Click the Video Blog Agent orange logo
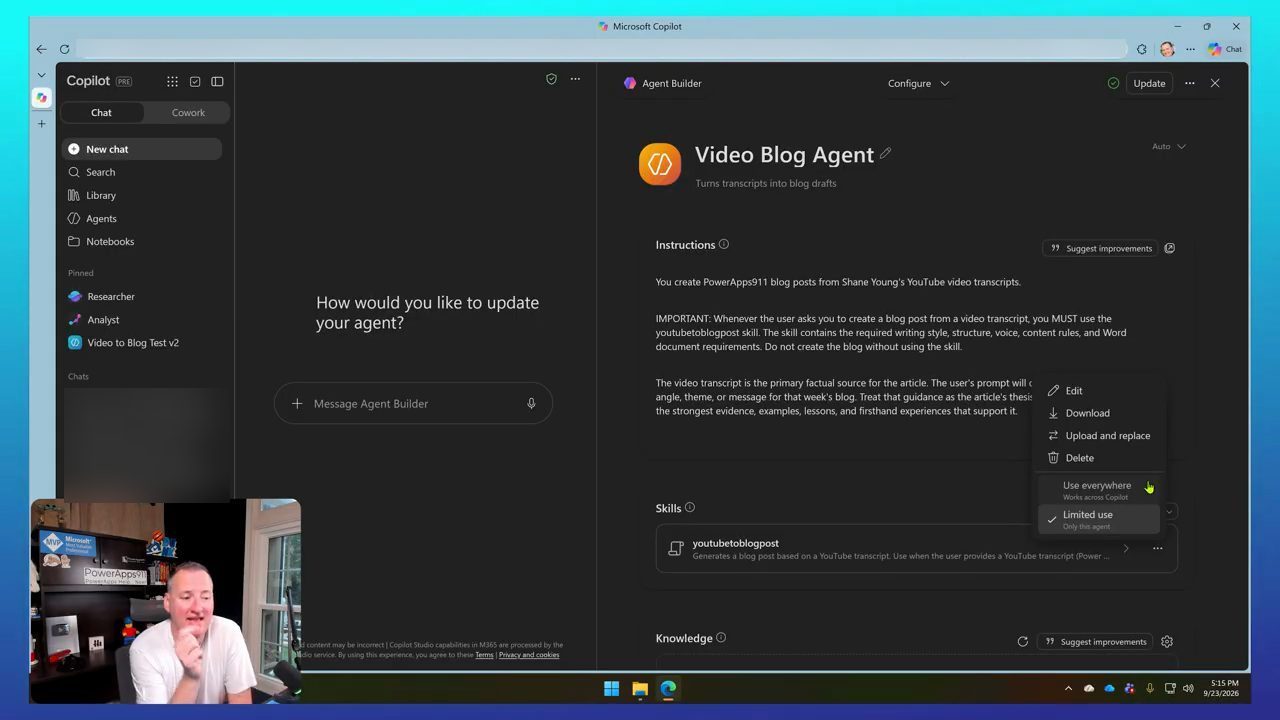Image resolution: width=1280 pixels, height=720 pixels. pyautogui.click(x=660, y=164)
